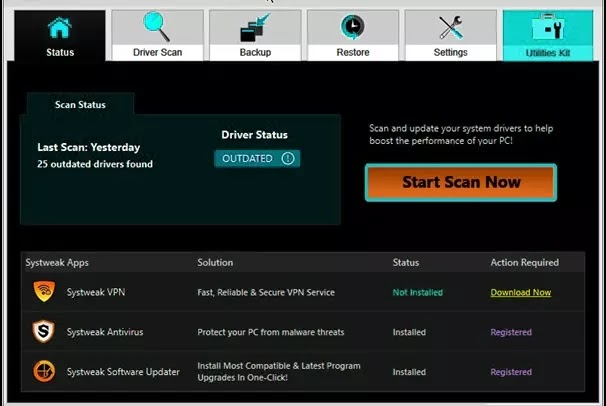Click the Restore clock icon

[352, 27]
